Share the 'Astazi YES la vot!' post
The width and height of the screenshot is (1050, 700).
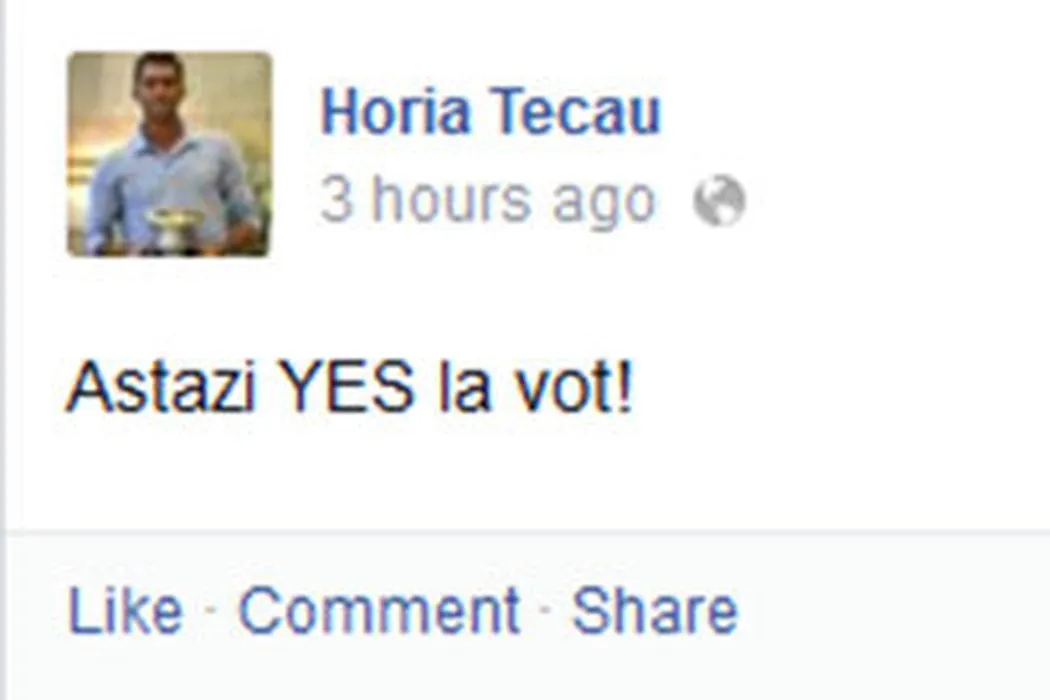[654, 610]
